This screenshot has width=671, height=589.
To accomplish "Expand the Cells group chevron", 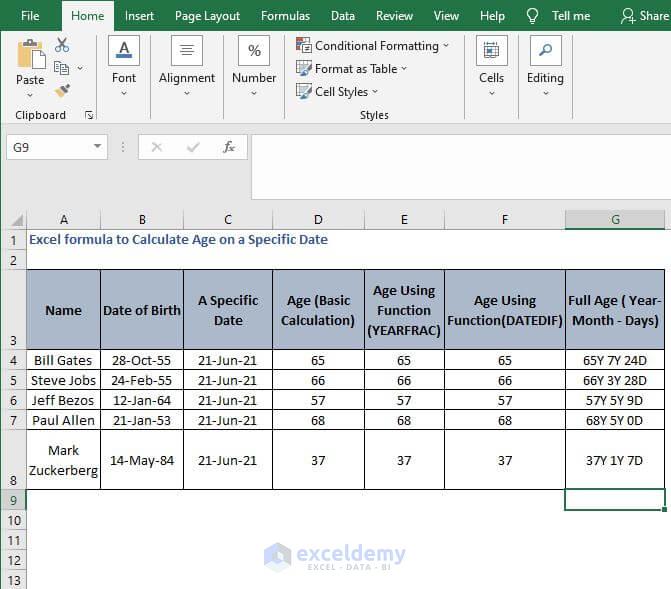I will click(x=492, y=93).
